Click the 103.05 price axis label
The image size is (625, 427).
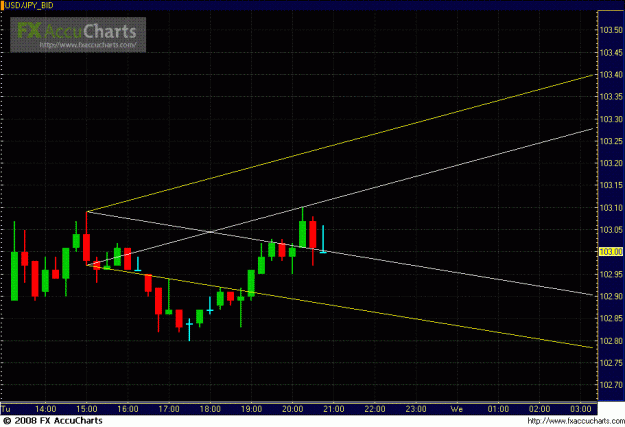[611, 230]
